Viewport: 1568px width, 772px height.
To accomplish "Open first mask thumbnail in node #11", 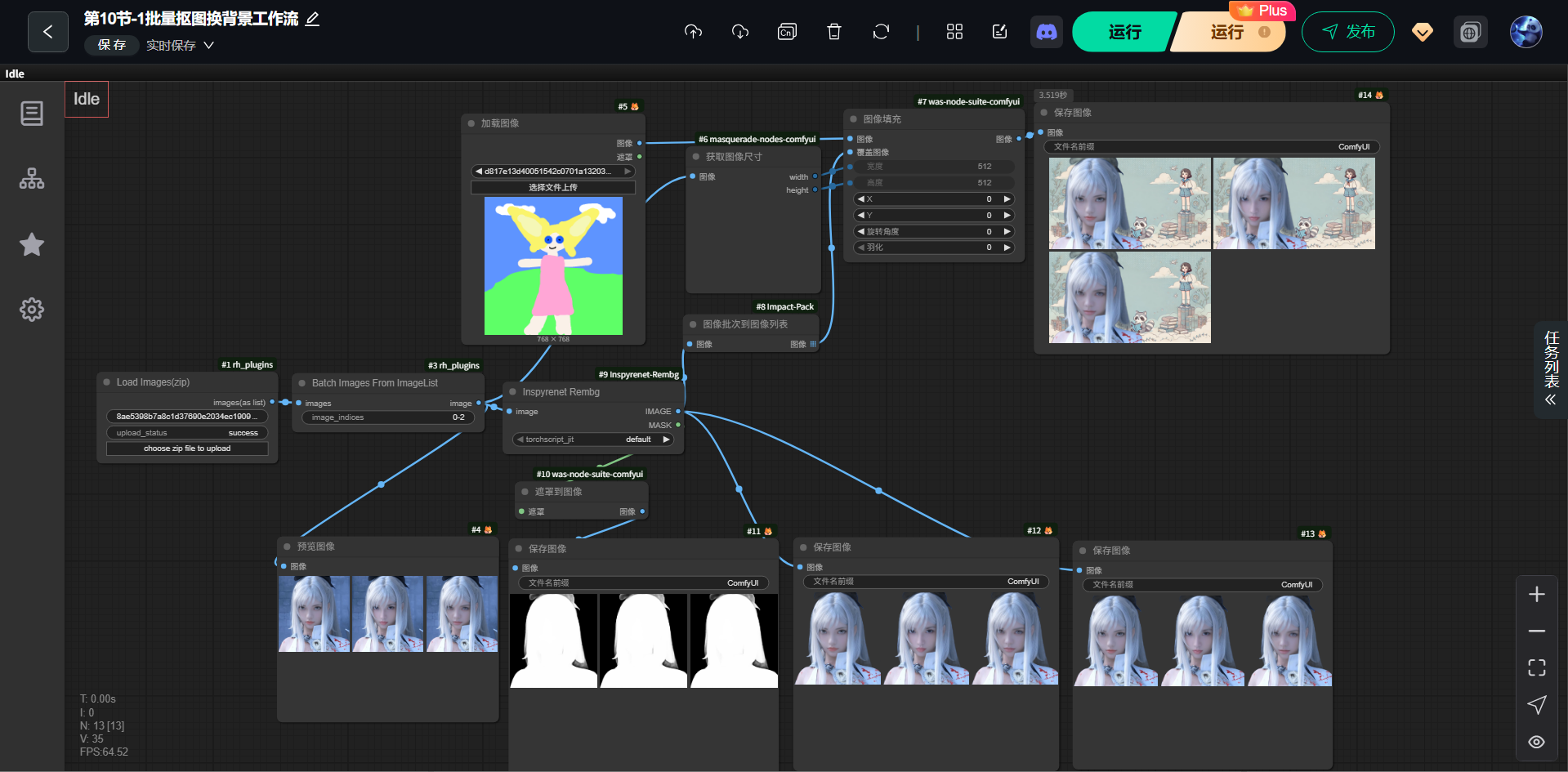I will tap(553, 640).
